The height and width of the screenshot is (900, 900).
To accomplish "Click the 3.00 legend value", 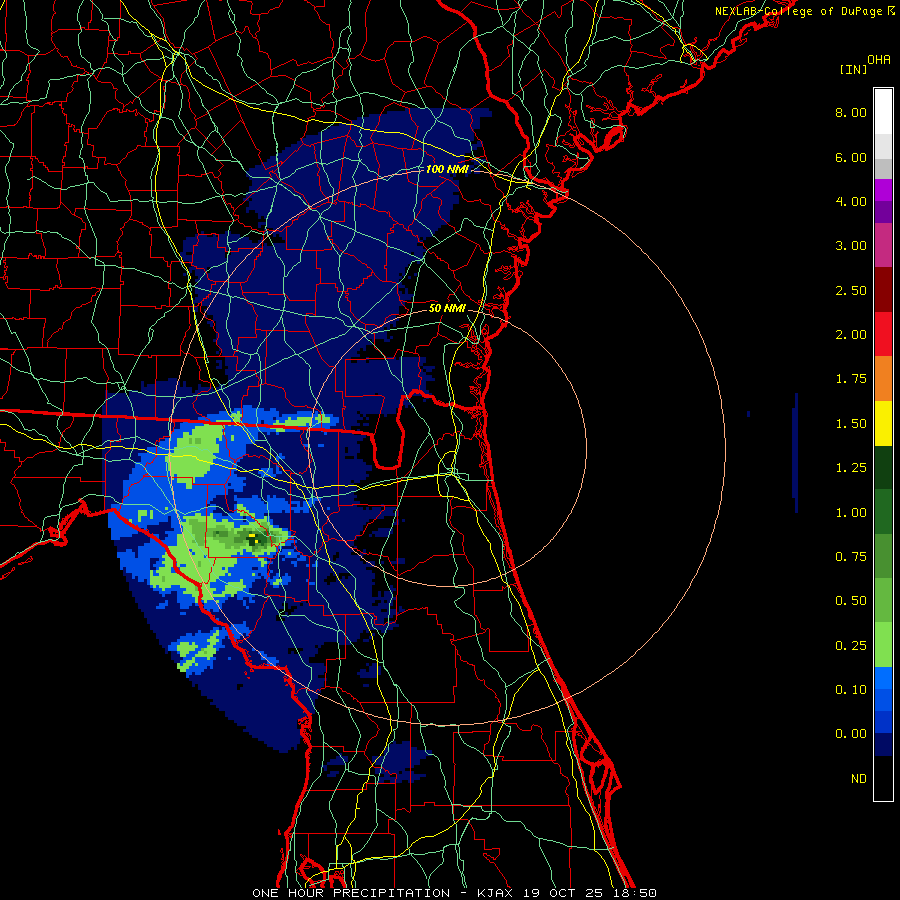I will (851, 246).
